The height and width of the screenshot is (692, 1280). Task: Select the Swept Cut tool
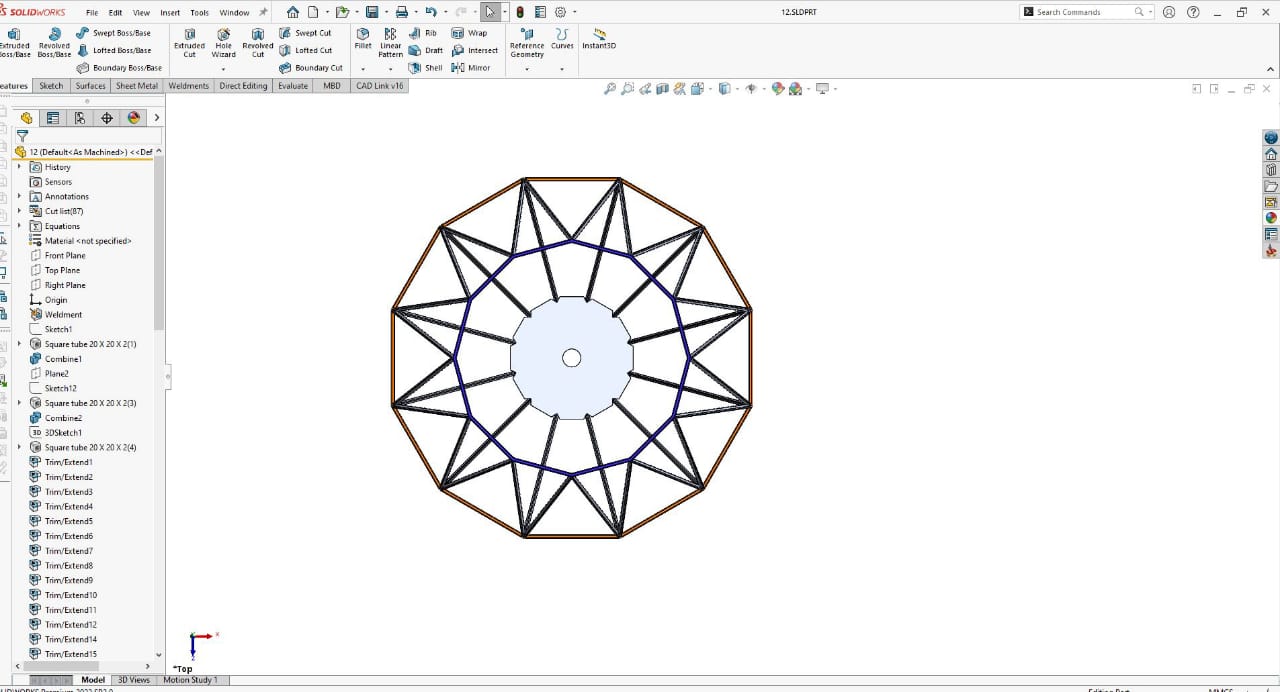pos(305,33)
